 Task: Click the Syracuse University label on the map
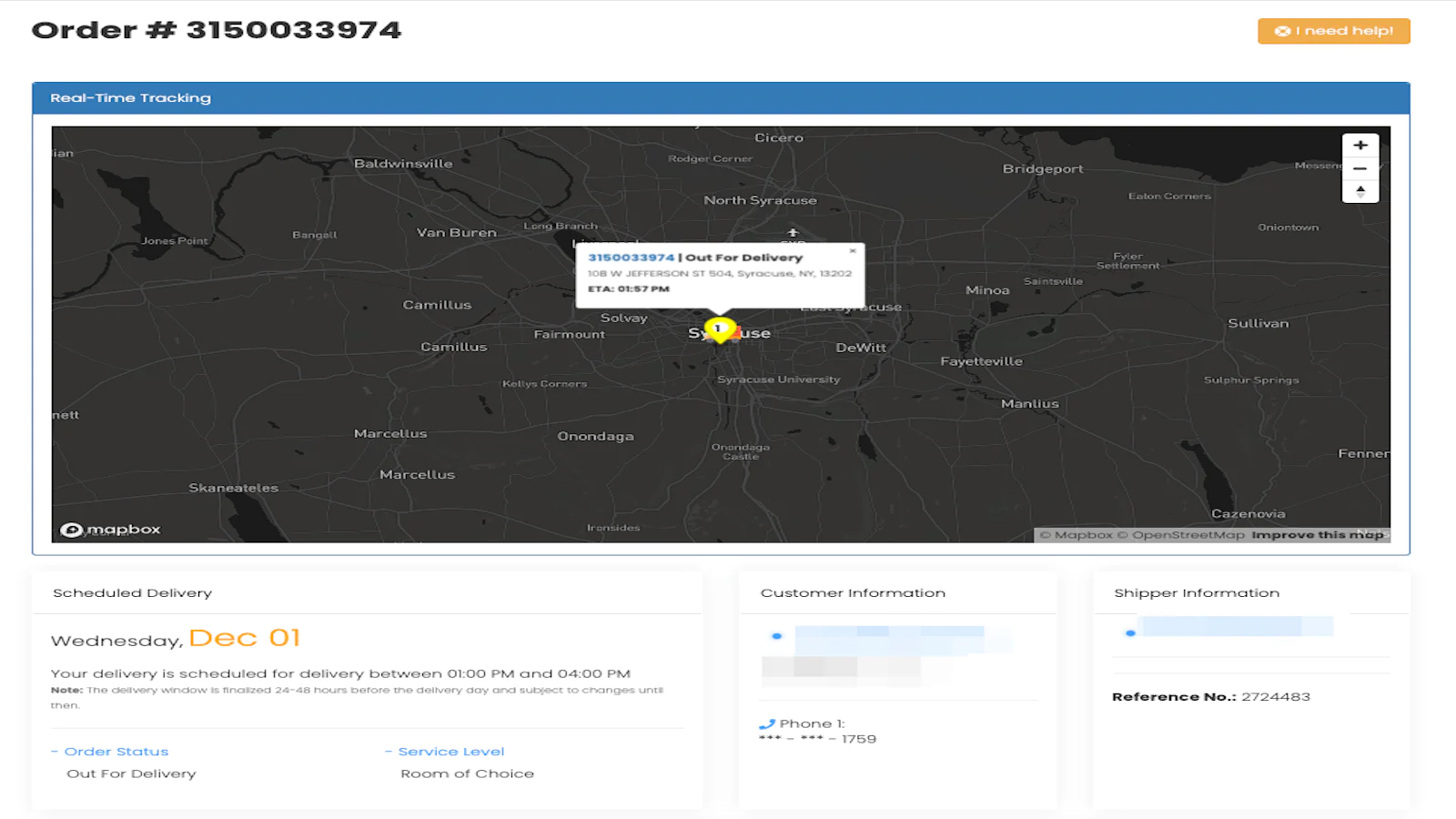(778, 379)
